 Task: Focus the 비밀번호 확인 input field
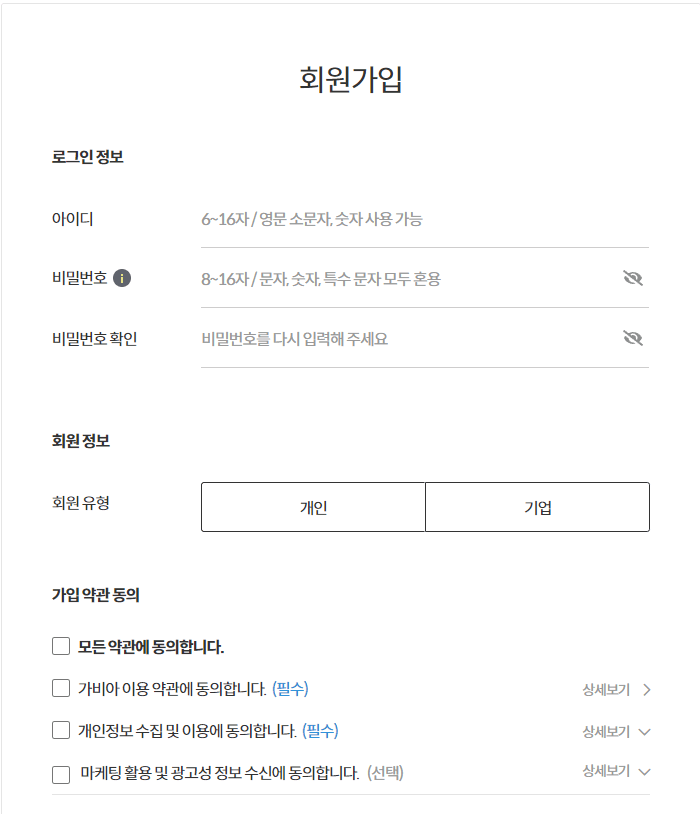[x=400, y=337]
